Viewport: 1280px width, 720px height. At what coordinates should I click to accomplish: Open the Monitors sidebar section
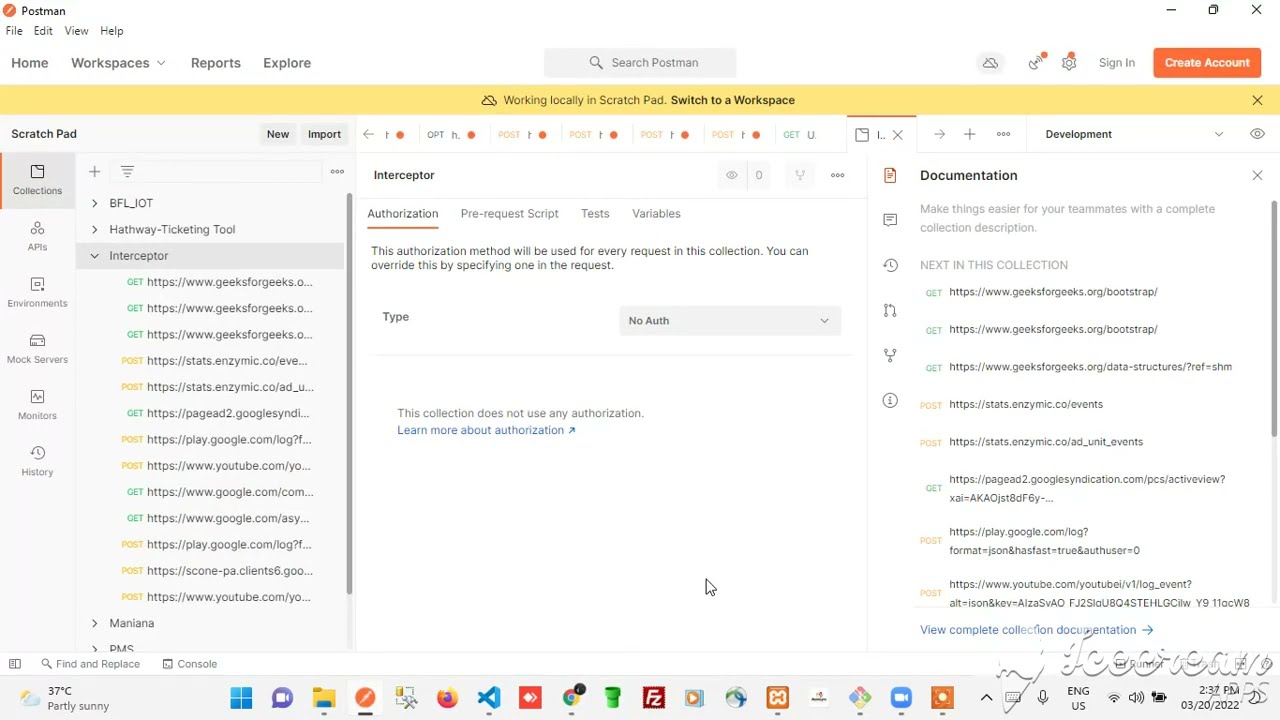(x=37, y=404)
